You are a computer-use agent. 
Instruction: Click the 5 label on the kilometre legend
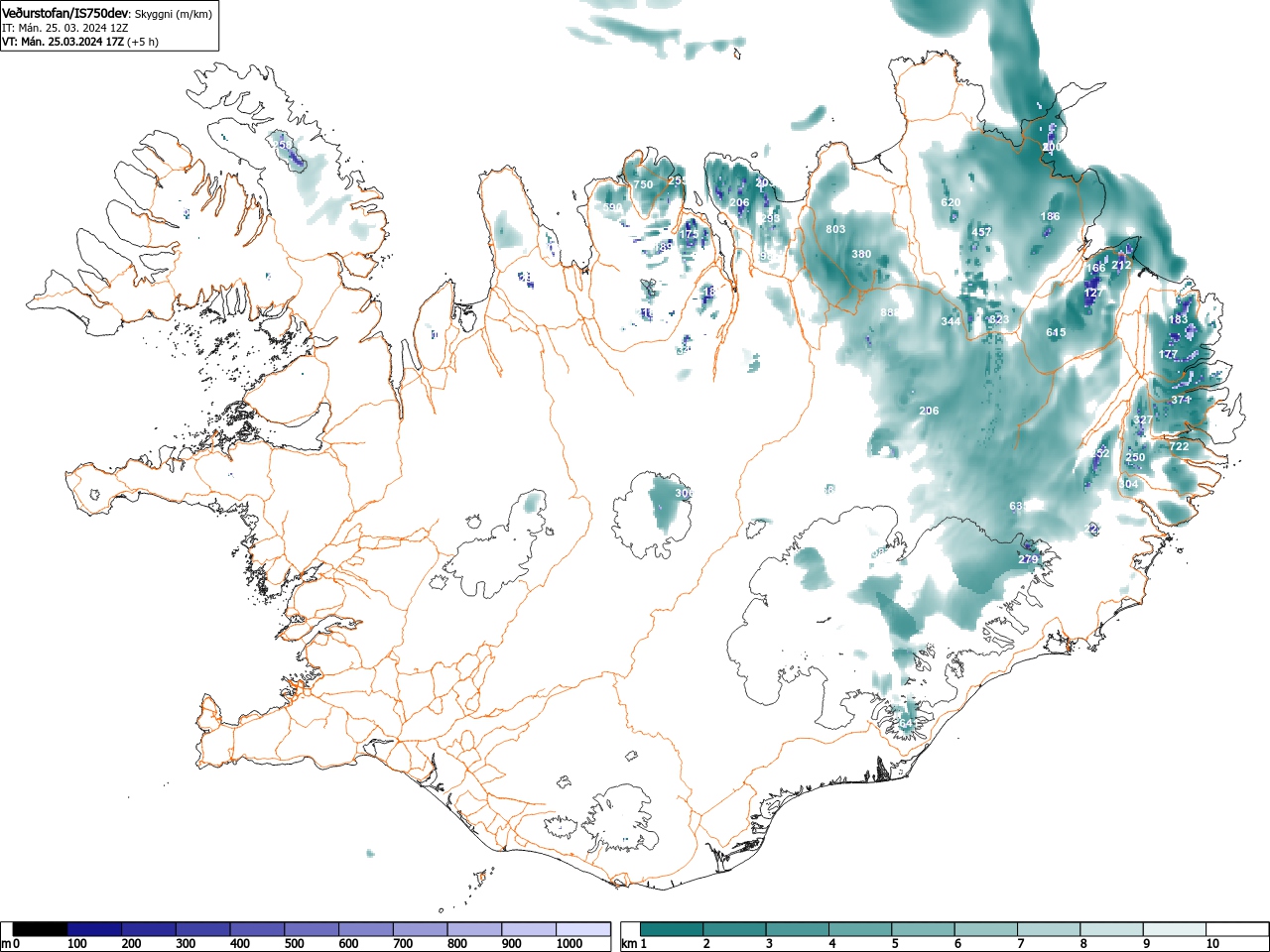tap(895, 944)
